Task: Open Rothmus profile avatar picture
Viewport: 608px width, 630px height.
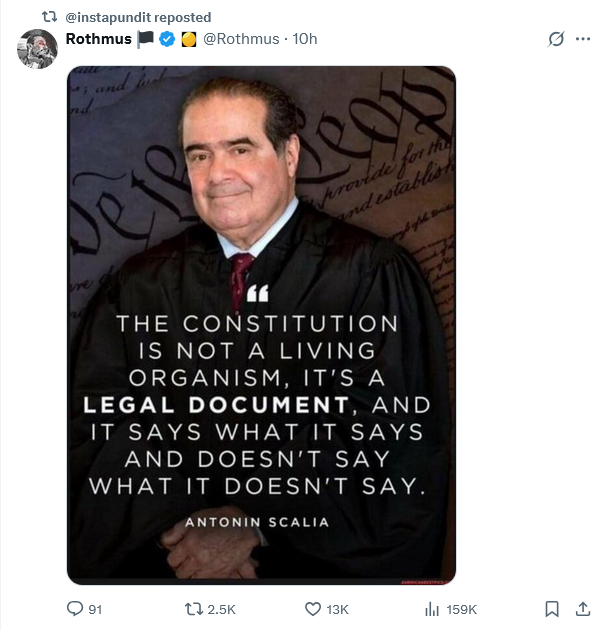Action: pyautogui.click(x=37, y=49)
